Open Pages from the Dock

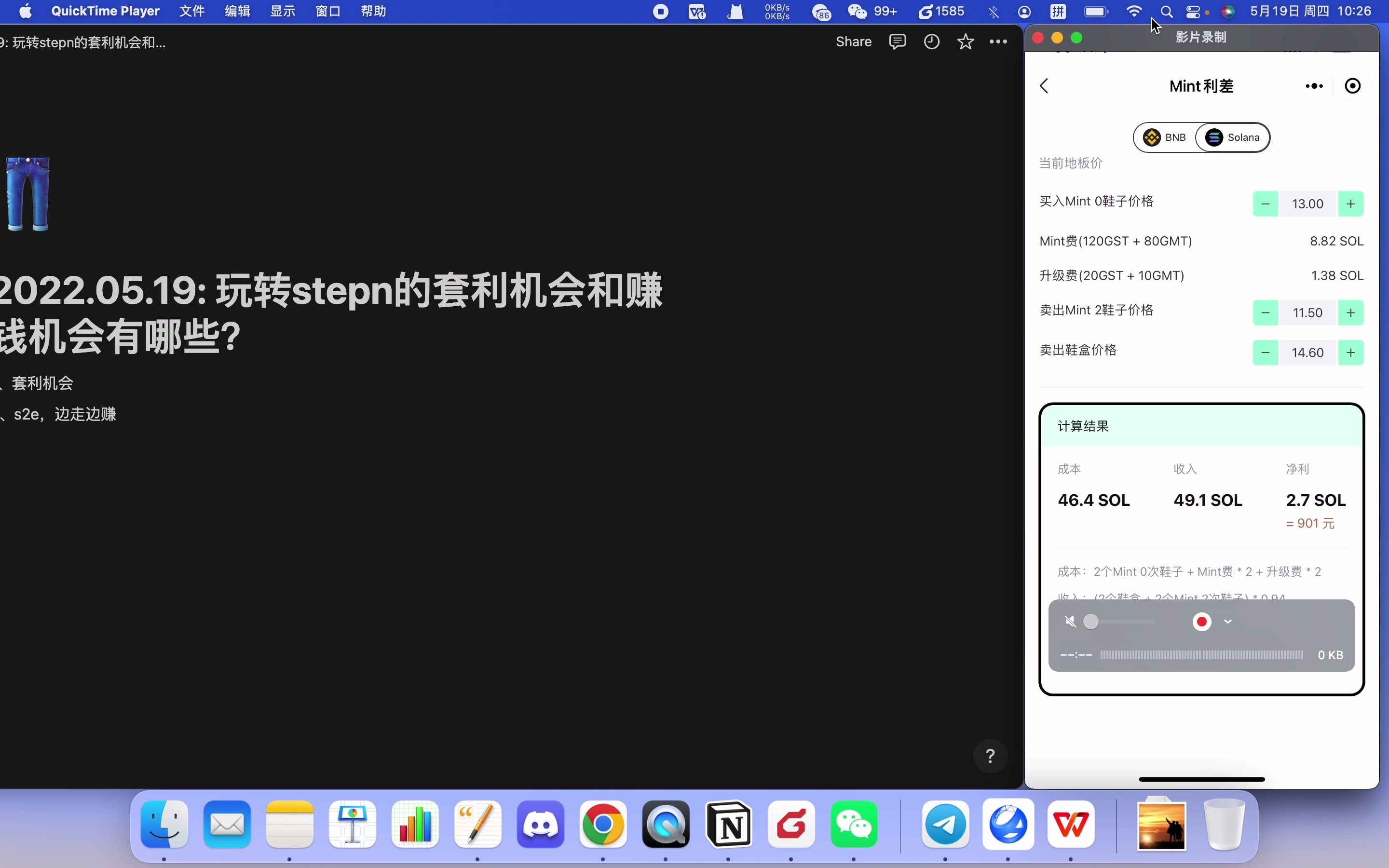coord(477,825)
